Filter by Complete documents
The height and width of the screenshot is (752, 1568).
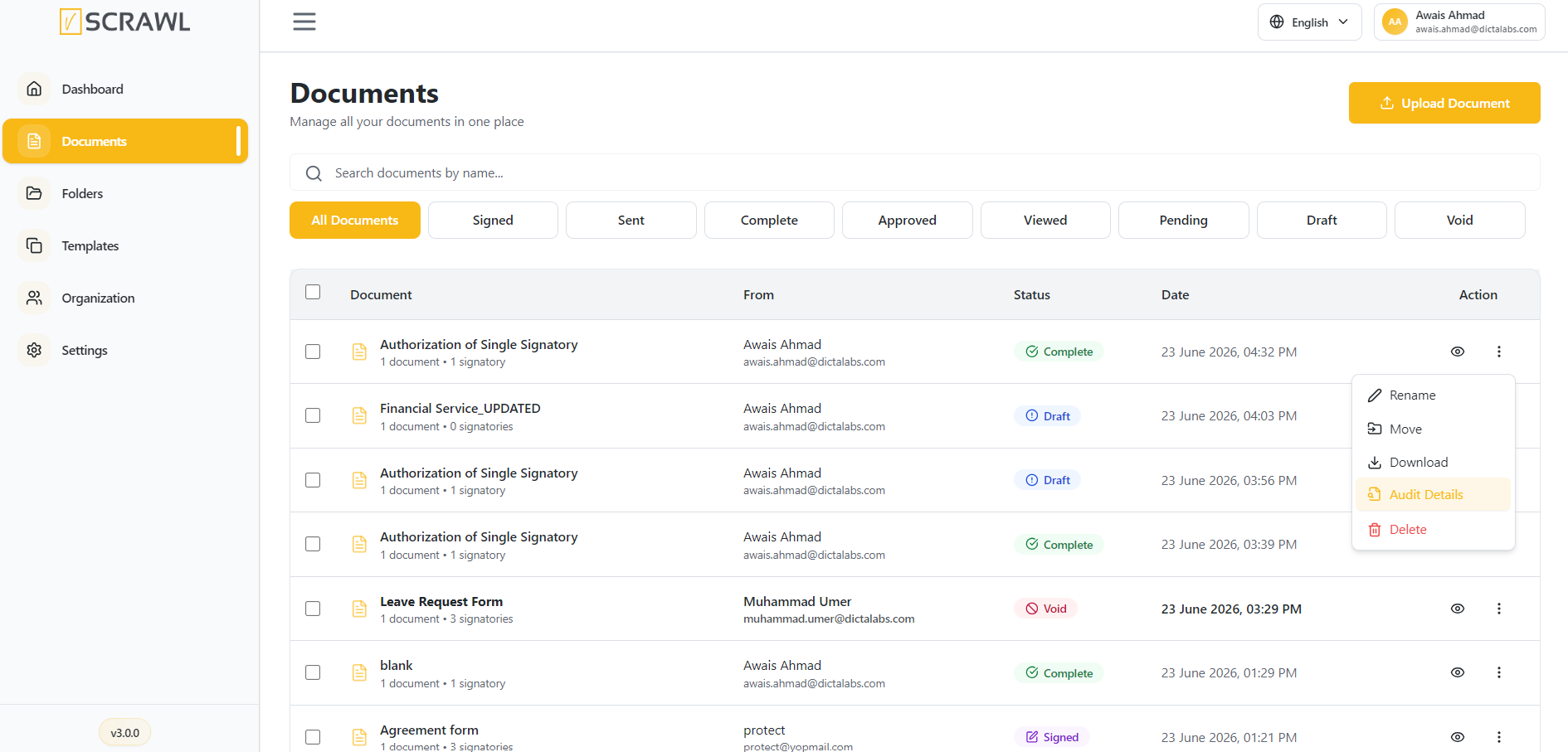[x=769, y=221]
